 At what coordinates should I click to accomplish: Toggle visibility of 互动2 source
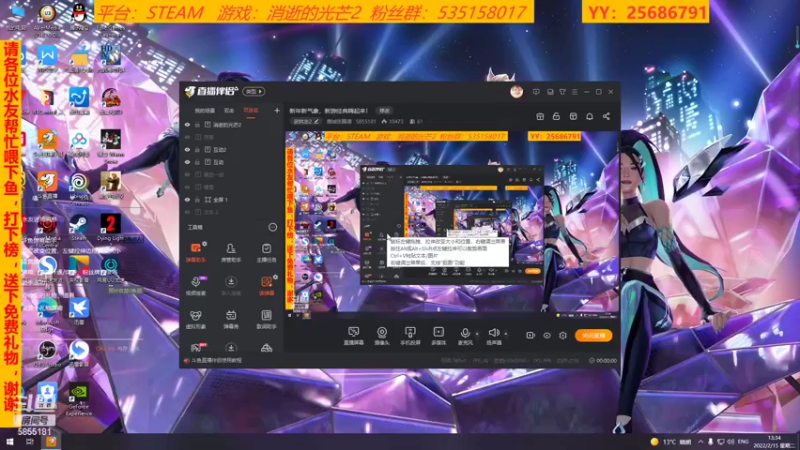[187, 149]
